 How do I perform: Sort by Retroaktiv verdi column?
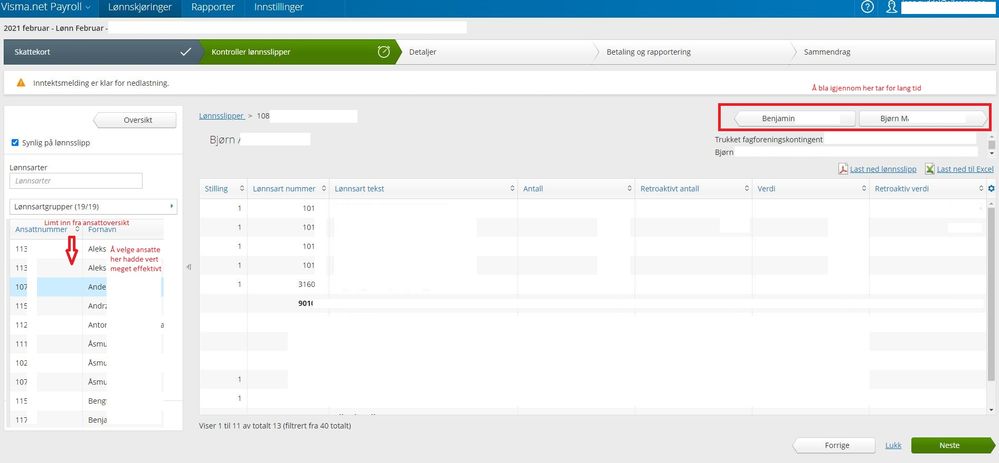coord(981,189)
